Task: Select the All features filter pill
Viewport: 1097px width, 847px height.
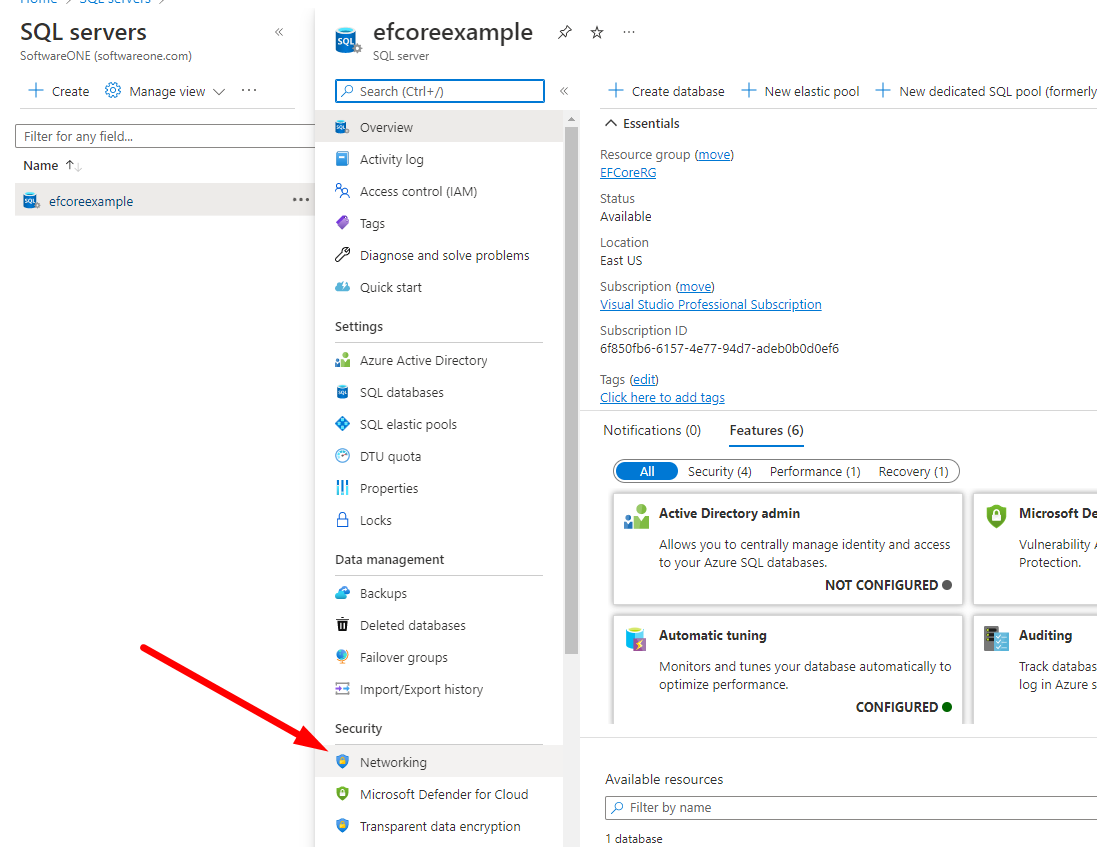Action: pyautogui.click(x=647, y=471)
